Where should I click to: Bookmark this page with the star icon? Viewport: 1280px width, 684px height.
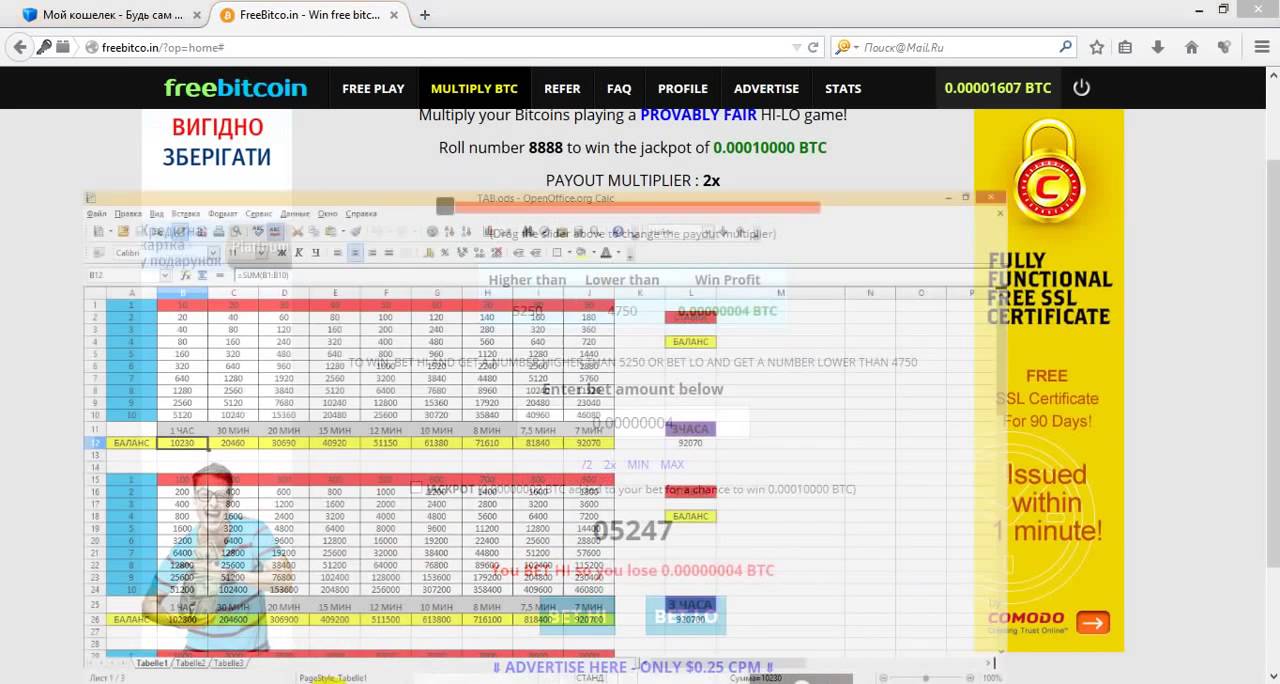tap(1097, 47)
